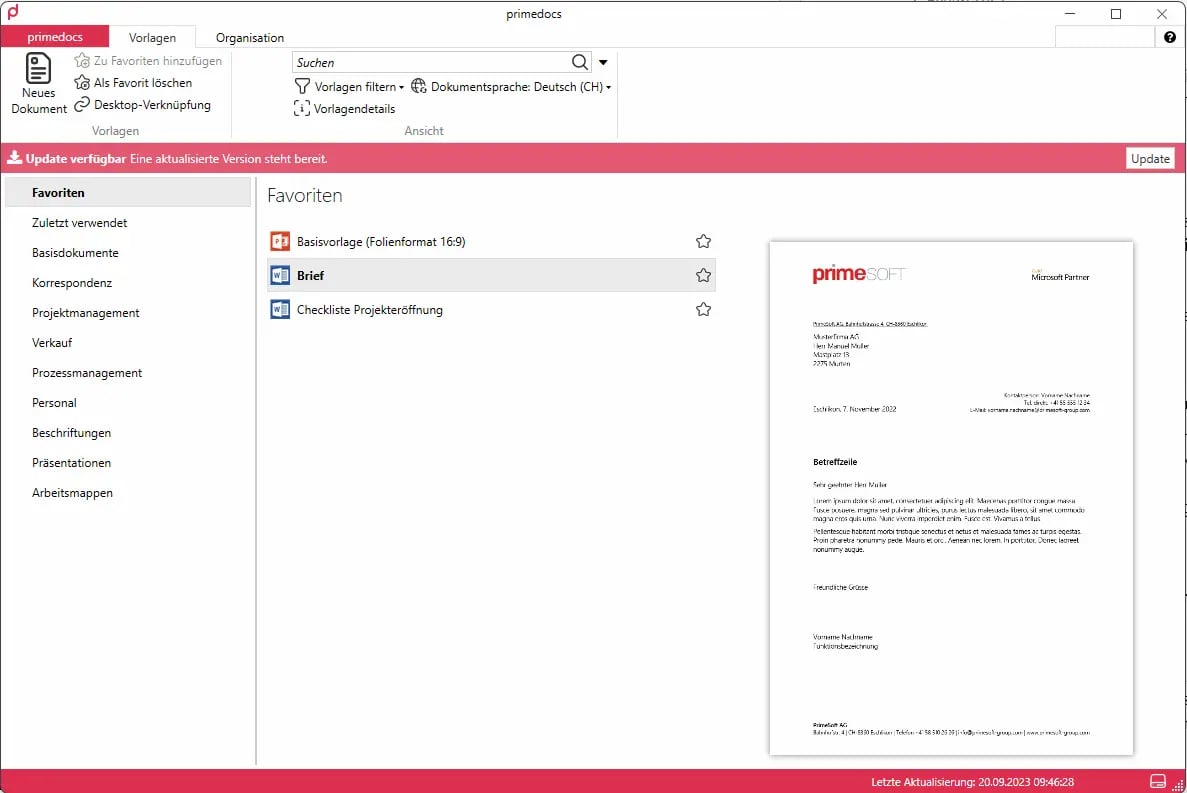The image size is (1187, 793).
Task: Click the help question mark icon
Action: tap(1170, 37)
